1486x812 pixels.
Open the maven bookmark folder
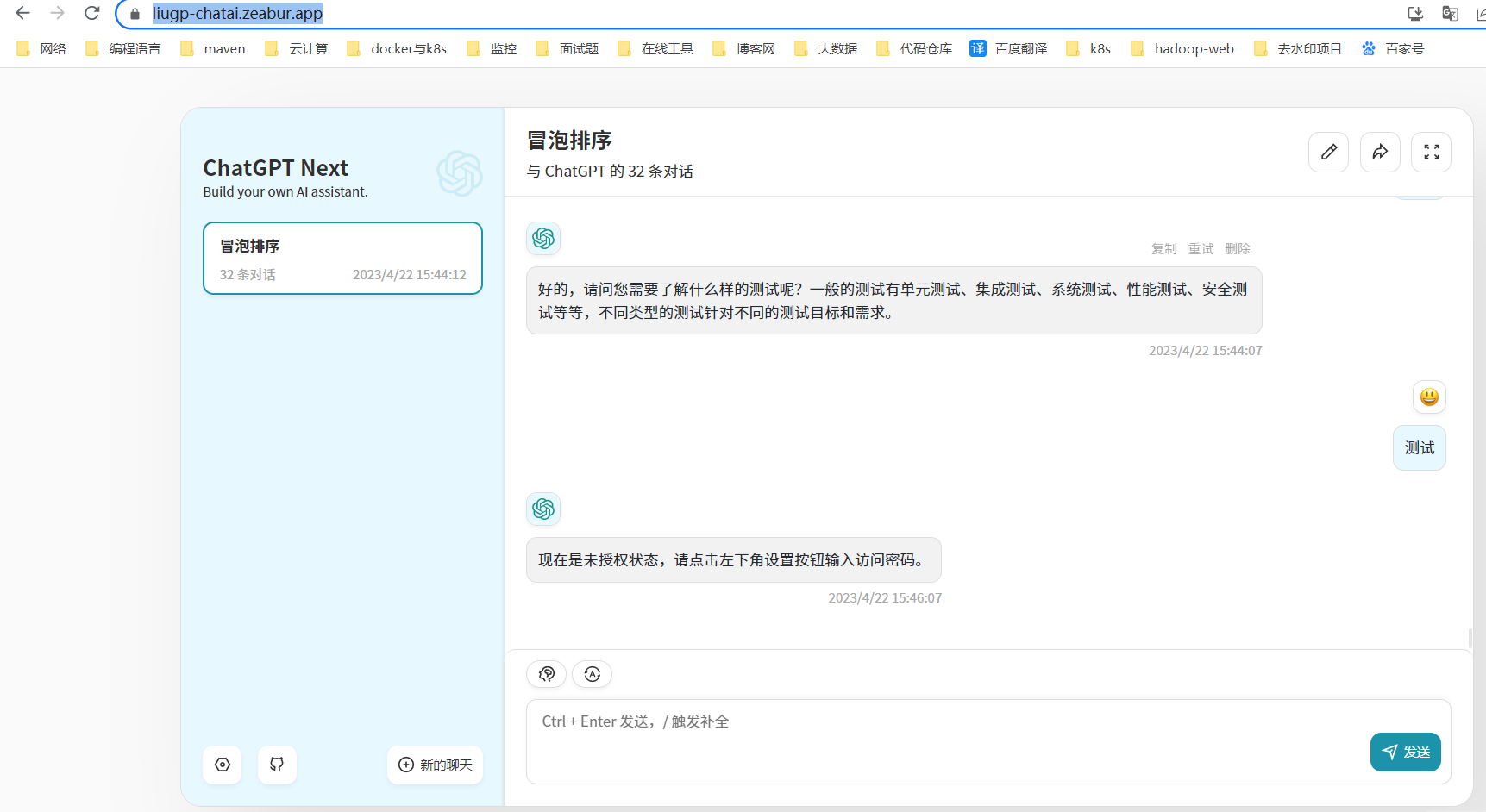pos(213,48)
